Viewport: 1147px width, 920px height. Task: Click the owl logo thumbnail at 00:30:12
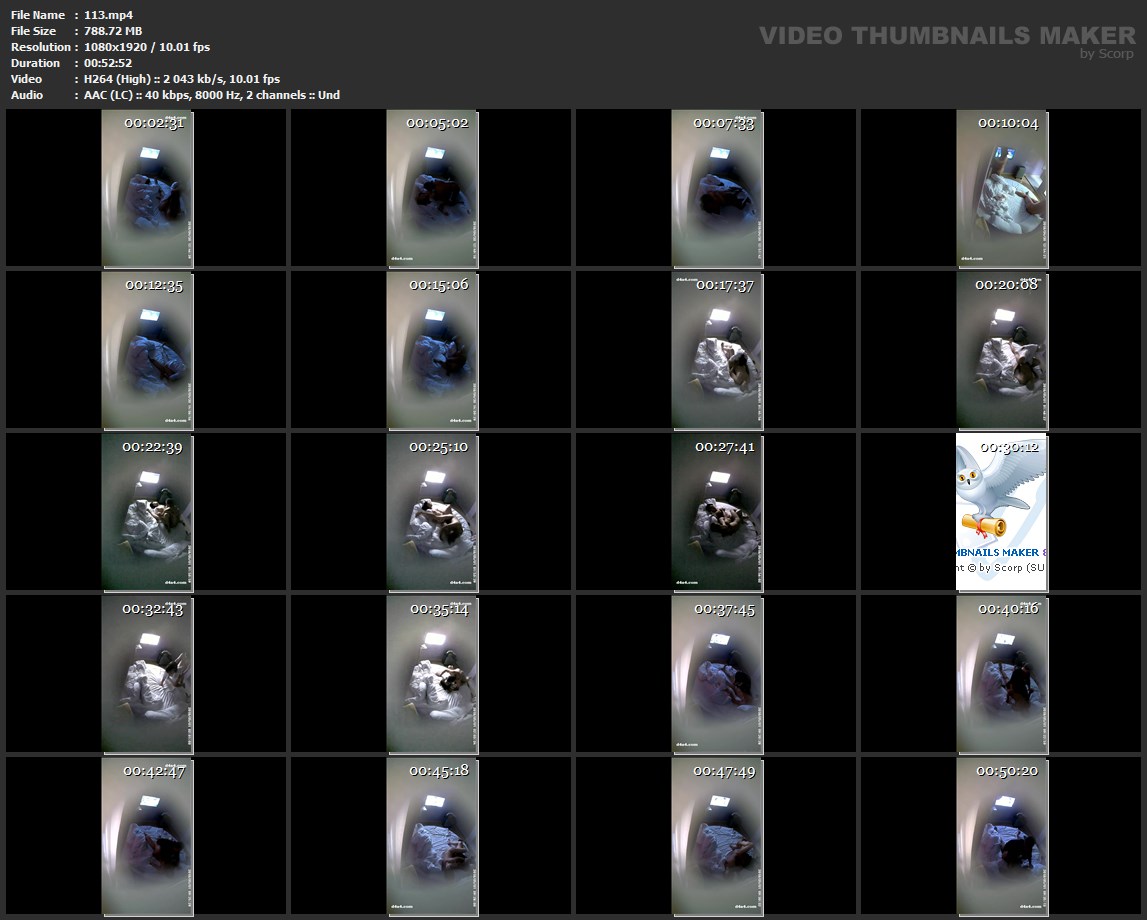point(1002,512)
